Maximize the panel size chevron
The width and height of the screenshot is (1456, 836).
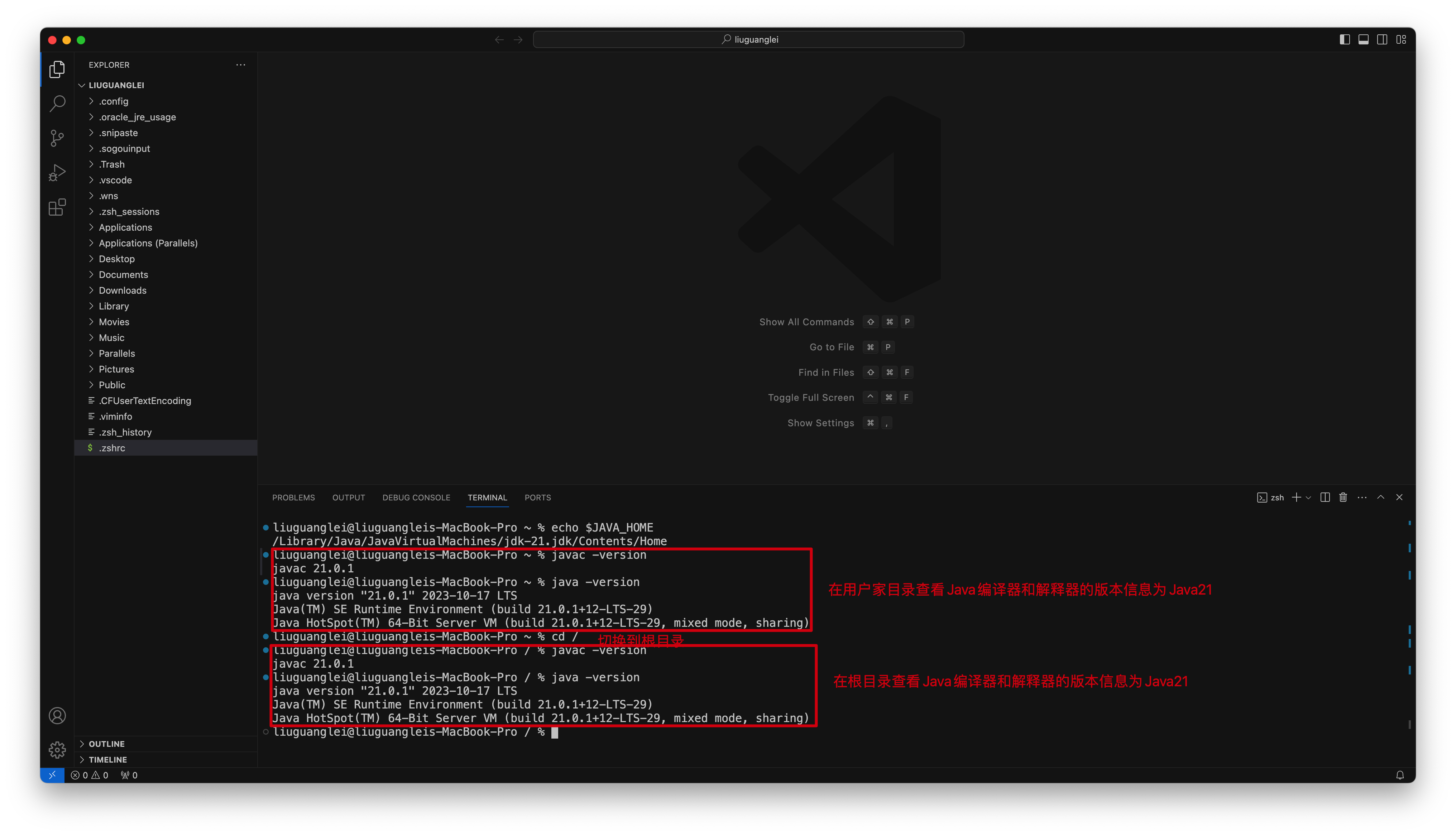(1381, 497)
